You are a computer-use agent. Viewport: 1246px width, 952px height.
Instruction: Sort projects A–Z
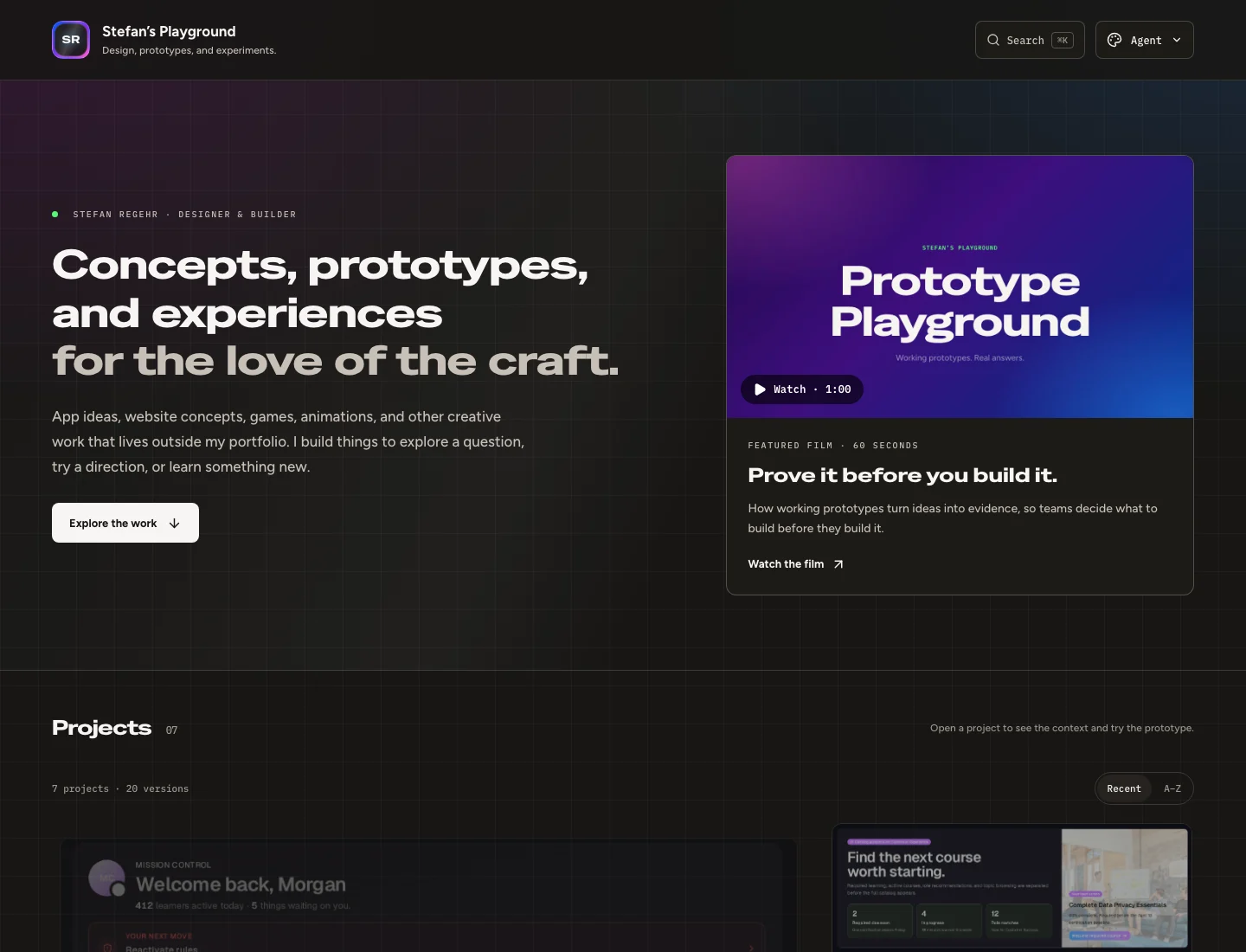[x=1172, y=788]
